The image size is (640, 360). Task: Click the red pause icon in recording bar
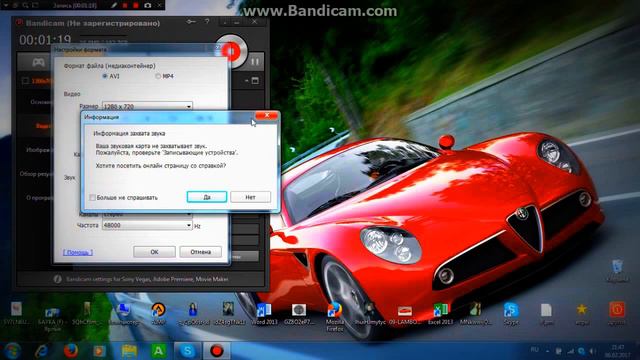pos(126,5)
